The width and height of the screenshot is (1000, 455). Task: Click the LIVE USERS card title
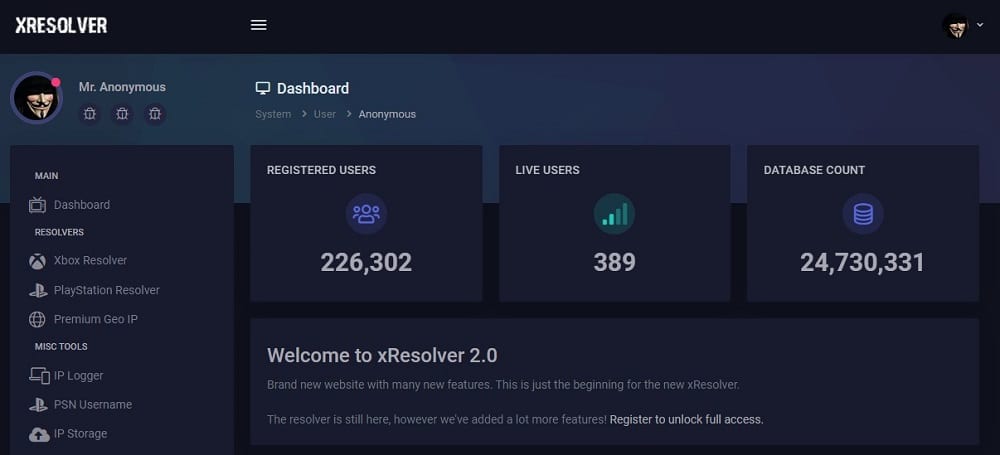(x=547, y=170)
